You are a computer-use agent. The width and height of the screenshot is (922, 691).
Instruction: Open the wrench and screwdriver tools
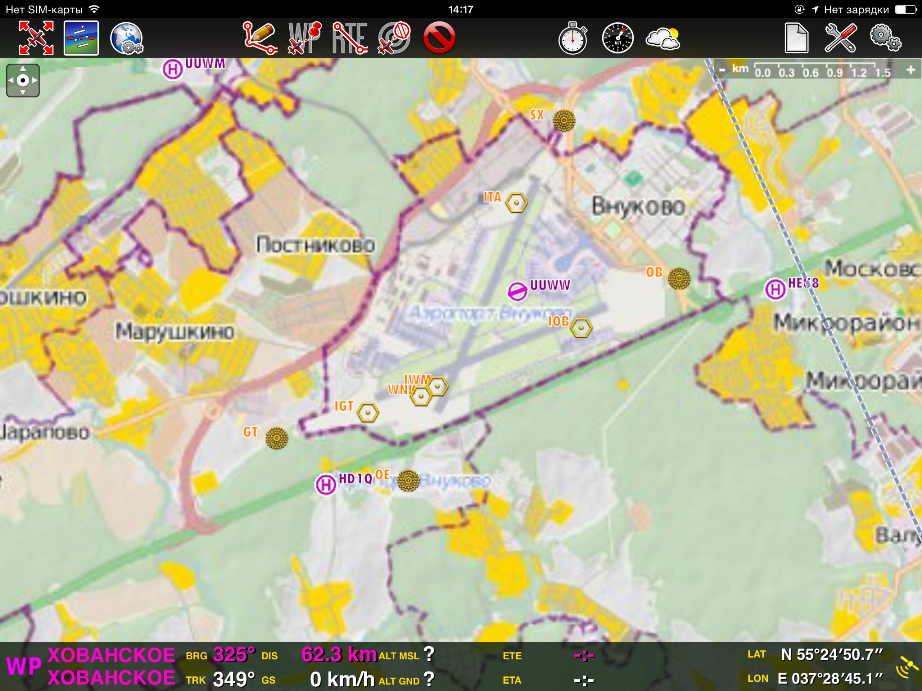(841, 38)
